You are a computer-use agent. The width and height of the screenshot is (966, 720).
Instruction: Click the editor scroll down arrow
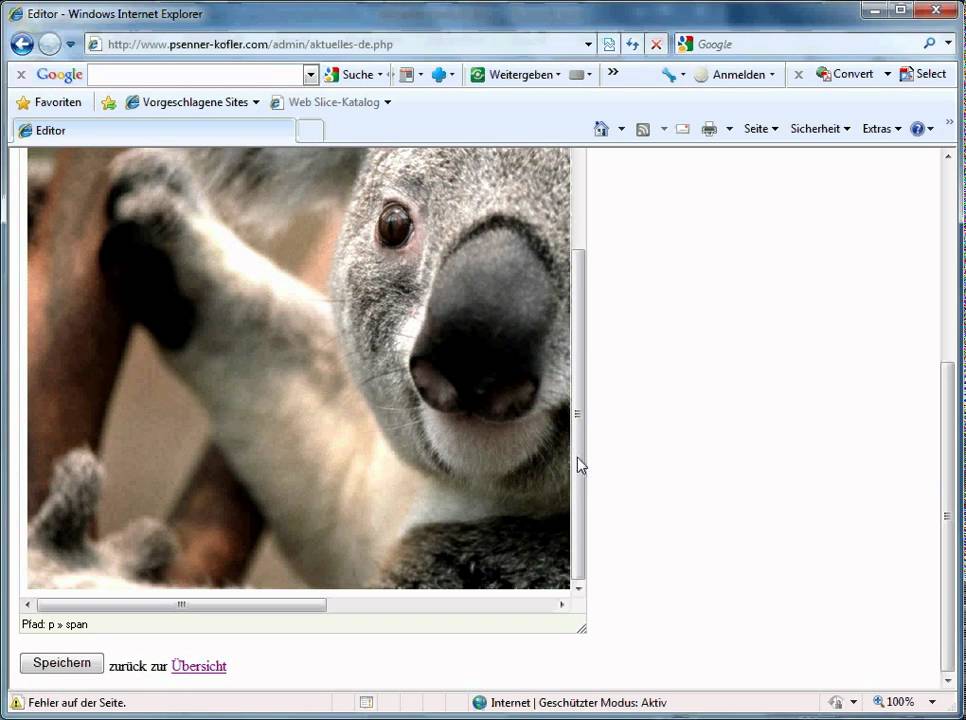(x=578, y=589)
